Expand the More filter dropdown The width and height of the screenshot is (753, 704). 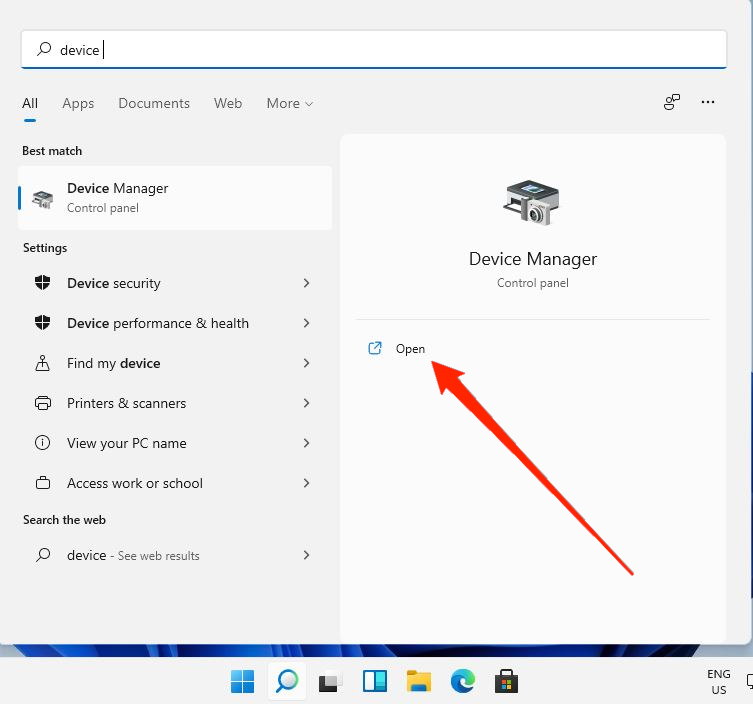point(289,104)
